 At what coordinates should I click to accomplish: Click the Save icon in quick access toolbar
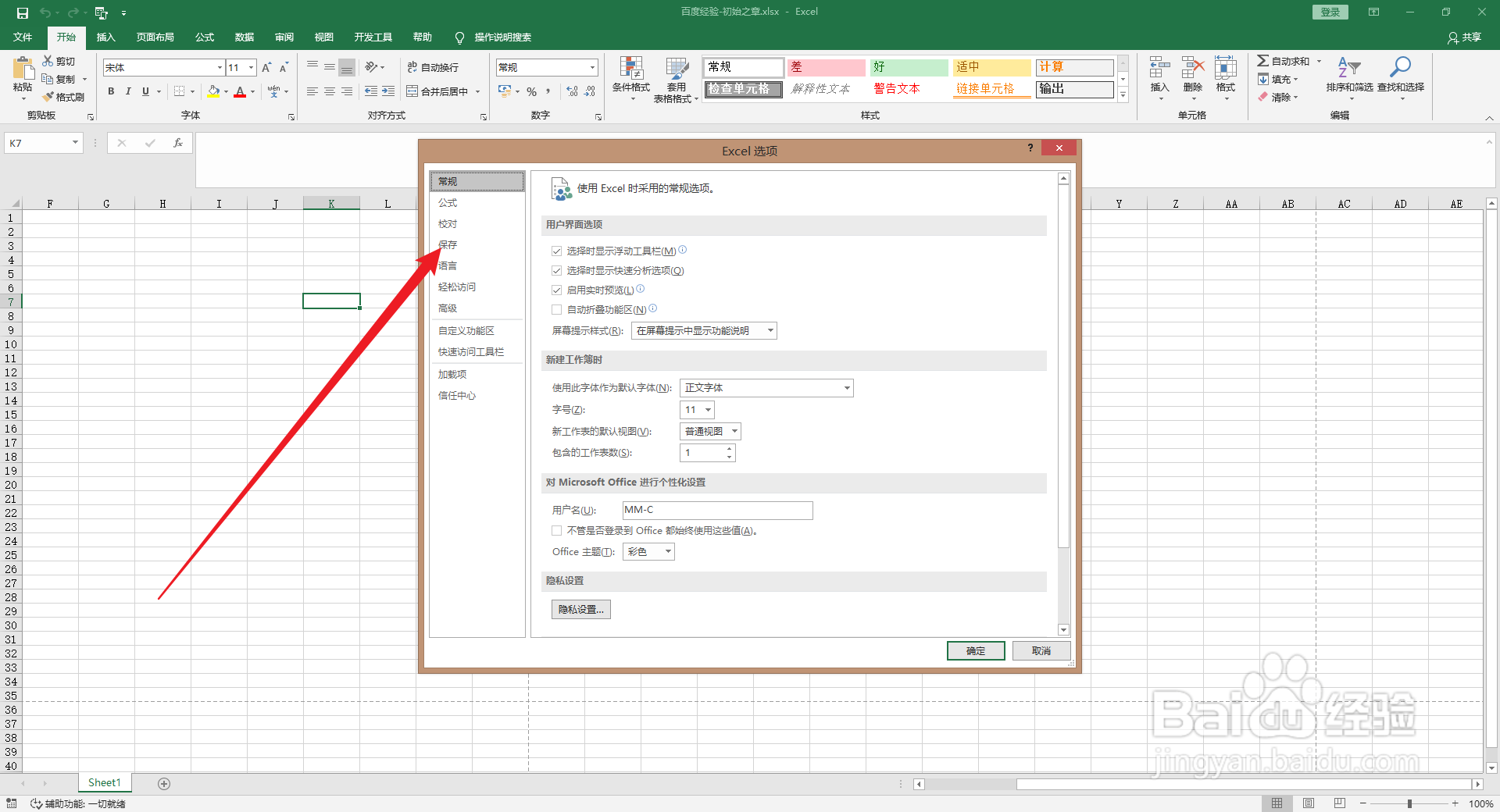coord(23,12)
